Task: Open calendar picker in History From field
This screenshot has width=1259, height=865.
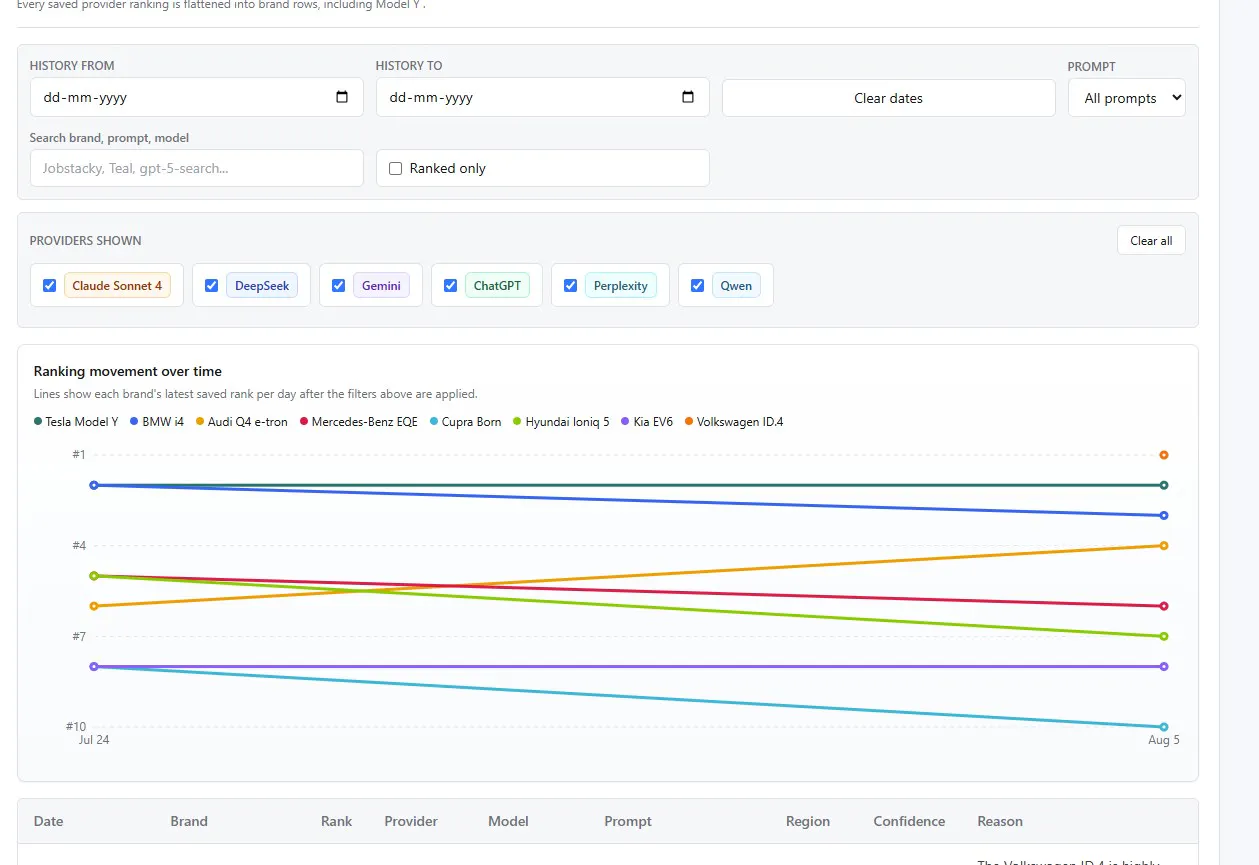Action: pos(342,97)
